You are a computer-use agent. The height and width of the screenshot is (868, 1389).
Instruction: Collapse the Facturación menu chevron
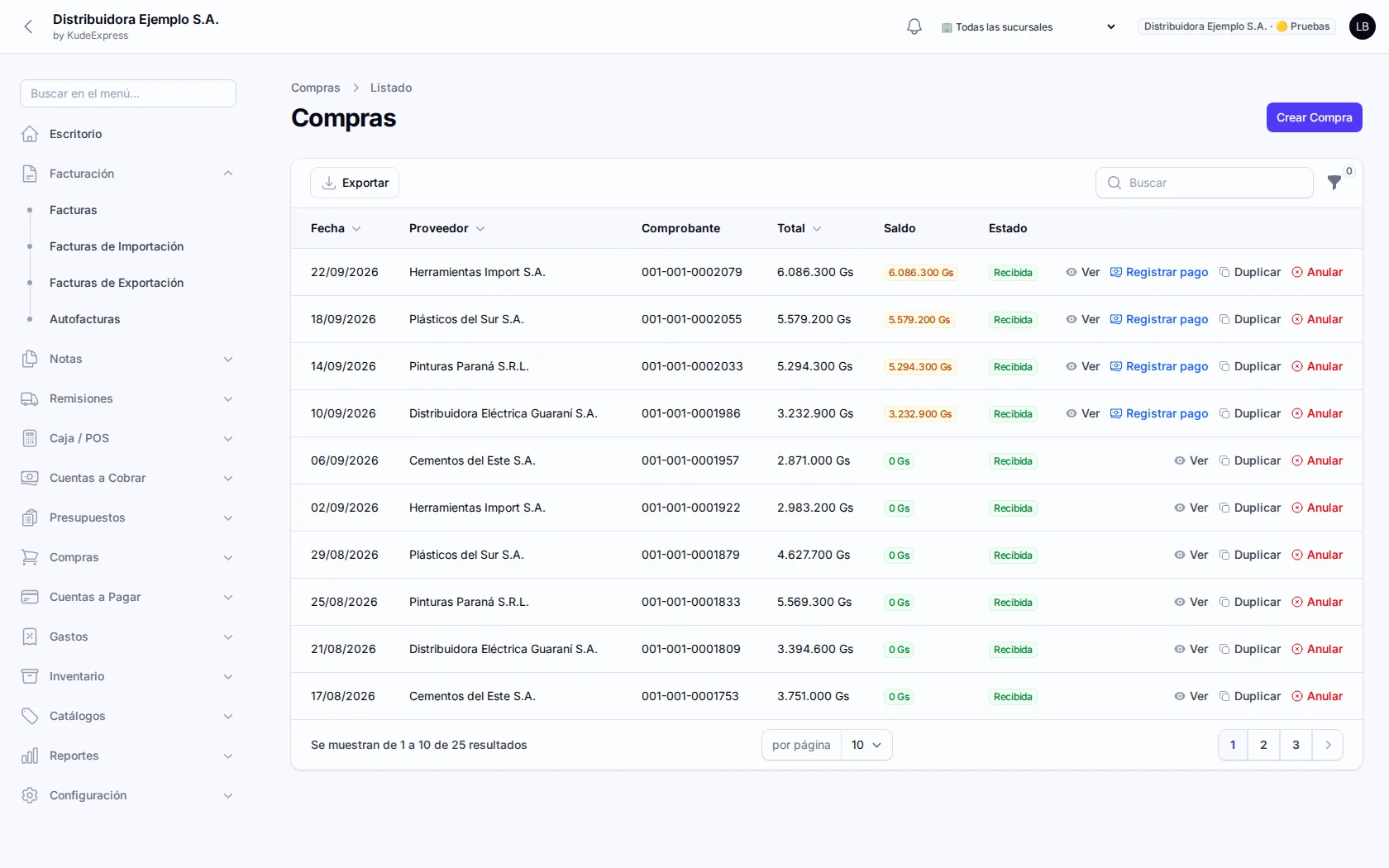(228, 174)
